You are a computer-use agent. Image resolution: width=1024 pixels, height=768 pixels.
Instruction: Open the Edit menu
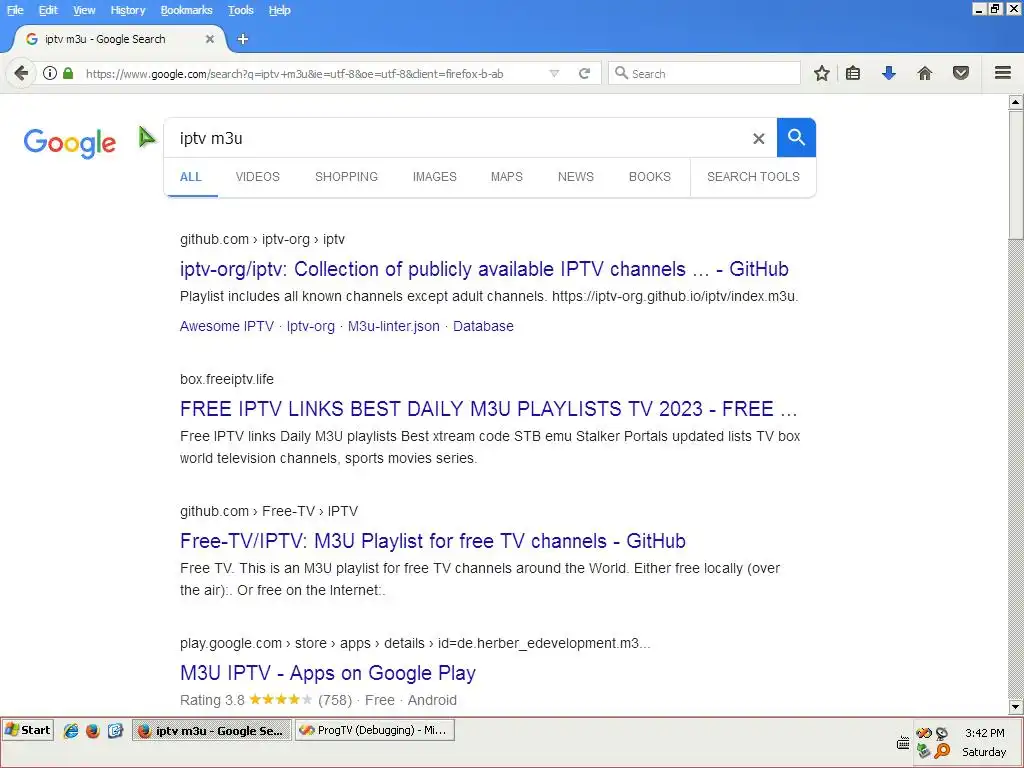click(48, 10)
